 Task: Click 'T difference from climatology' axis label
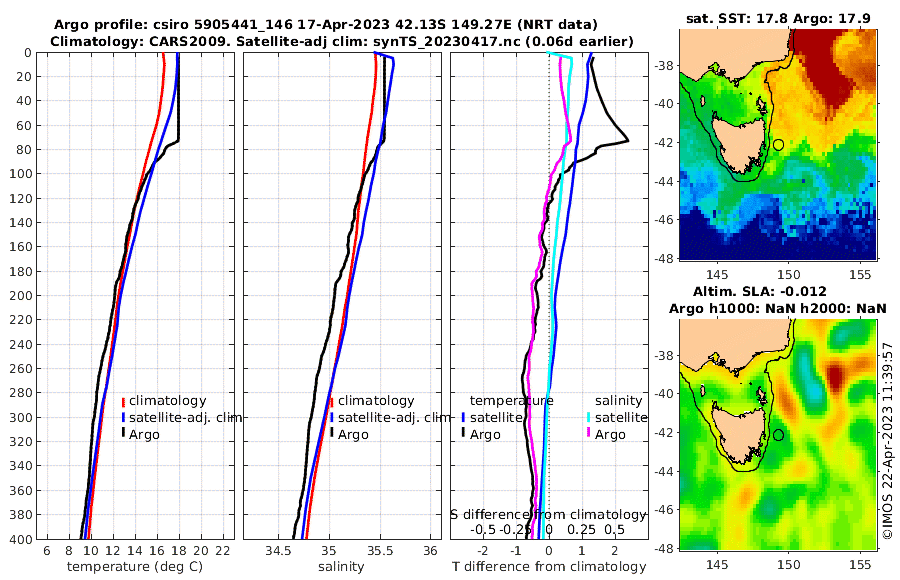pos(549,567)
